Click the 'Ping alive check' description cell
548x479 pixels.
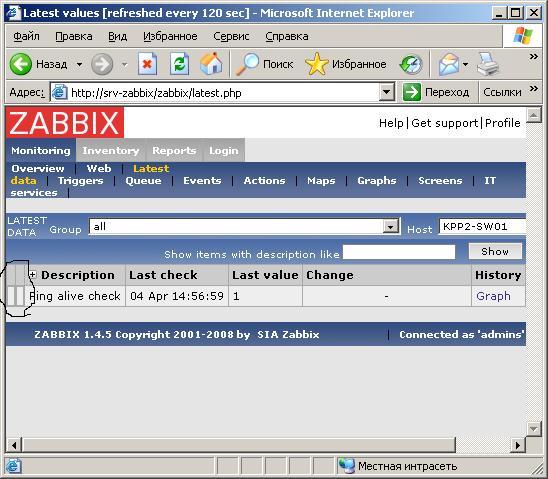[75, 296]
